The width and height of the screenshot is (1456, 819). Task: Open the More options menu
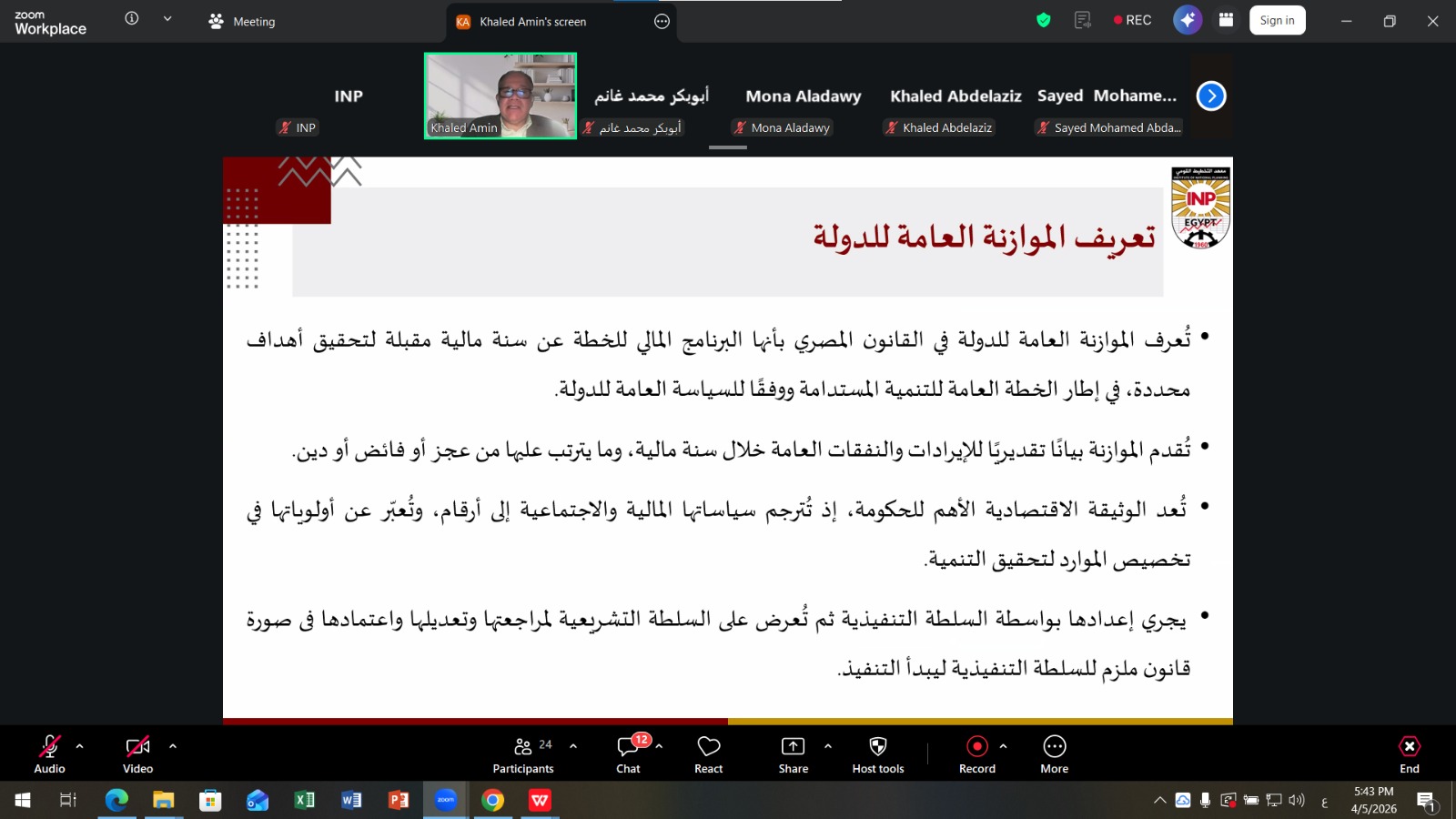point(1054,754)
